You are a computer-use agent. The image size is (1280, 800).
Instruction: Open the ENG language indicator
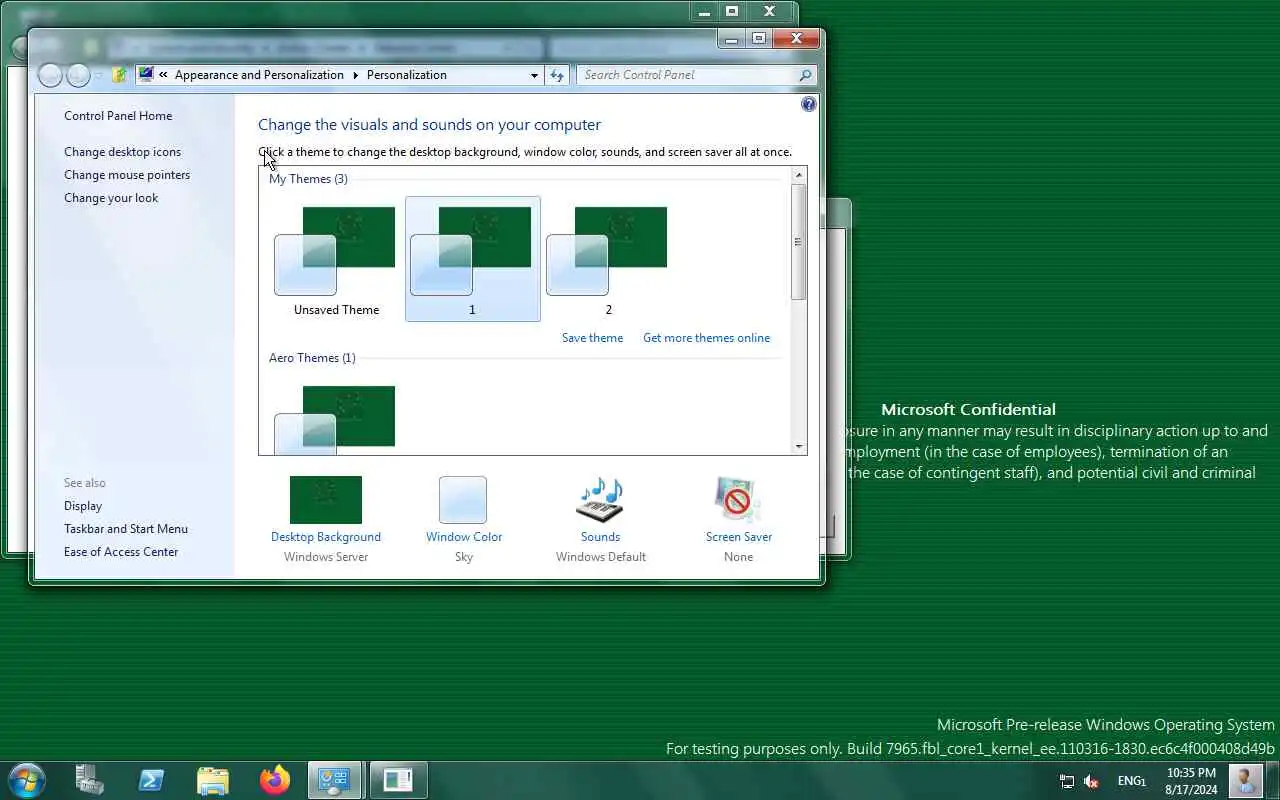click(x=1132, y=781)
